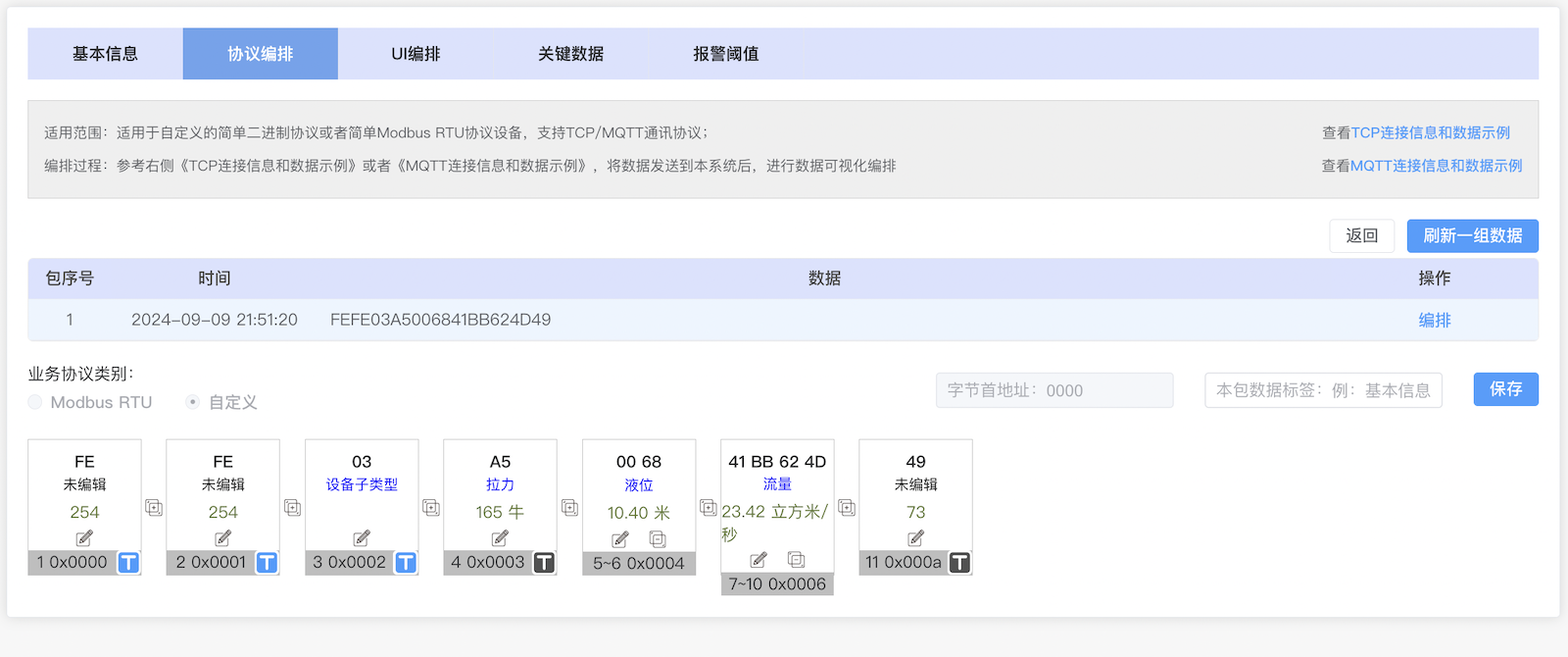Image resolution: width=1568 pixels, height=657 pixels.
Task: Go to the 关键数据 tab
Action: (570, 54)
